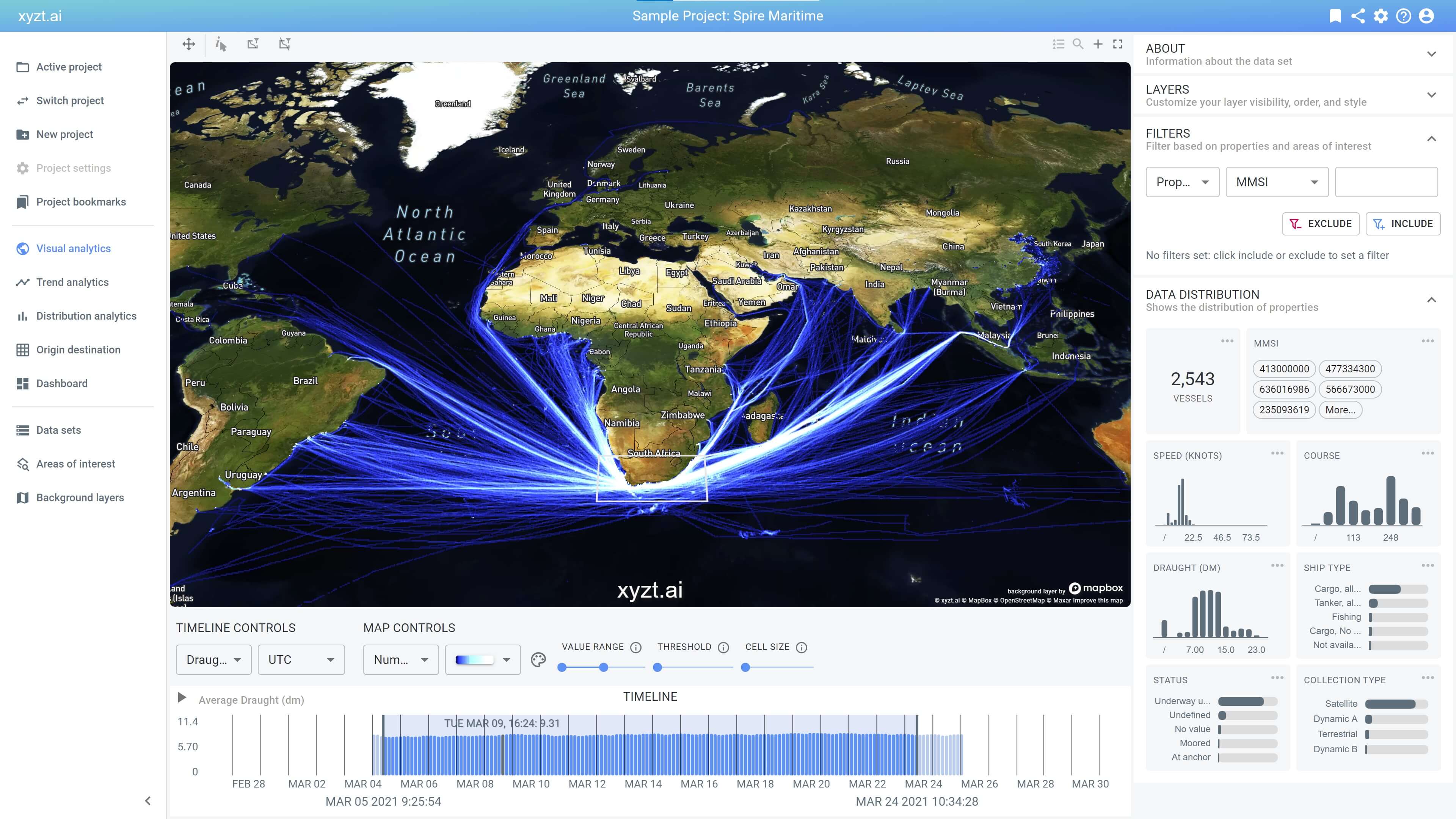Click the EXCLUDE filter button
This screenshot has height=819, width=1456.
pos(1321,224)
